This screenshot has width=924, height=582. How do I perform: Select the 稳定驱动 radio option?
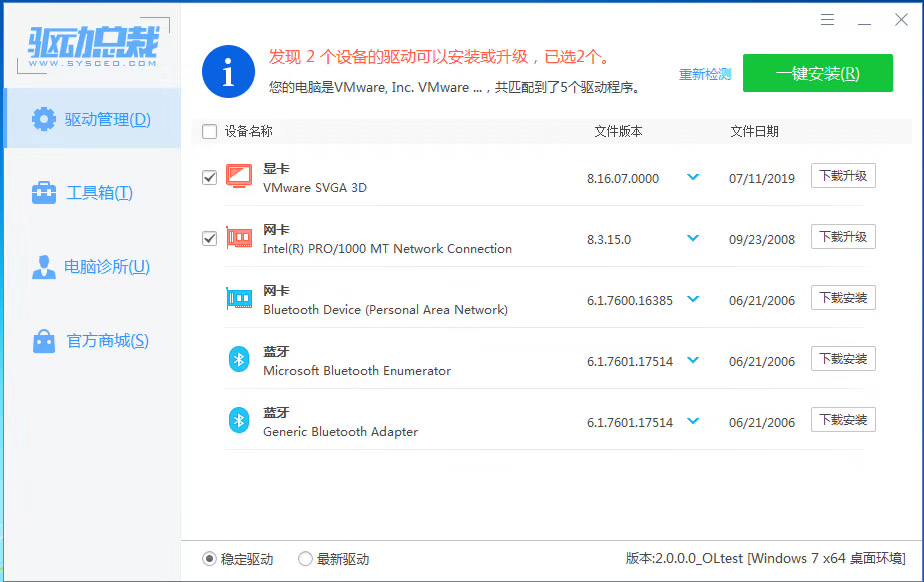pyautogui.click(x=209, y=559)
